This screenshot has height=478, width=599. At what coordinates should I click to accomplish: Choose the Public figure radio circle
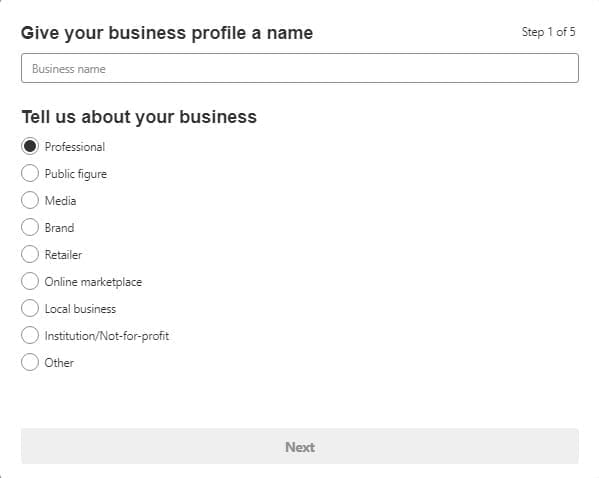30,173
